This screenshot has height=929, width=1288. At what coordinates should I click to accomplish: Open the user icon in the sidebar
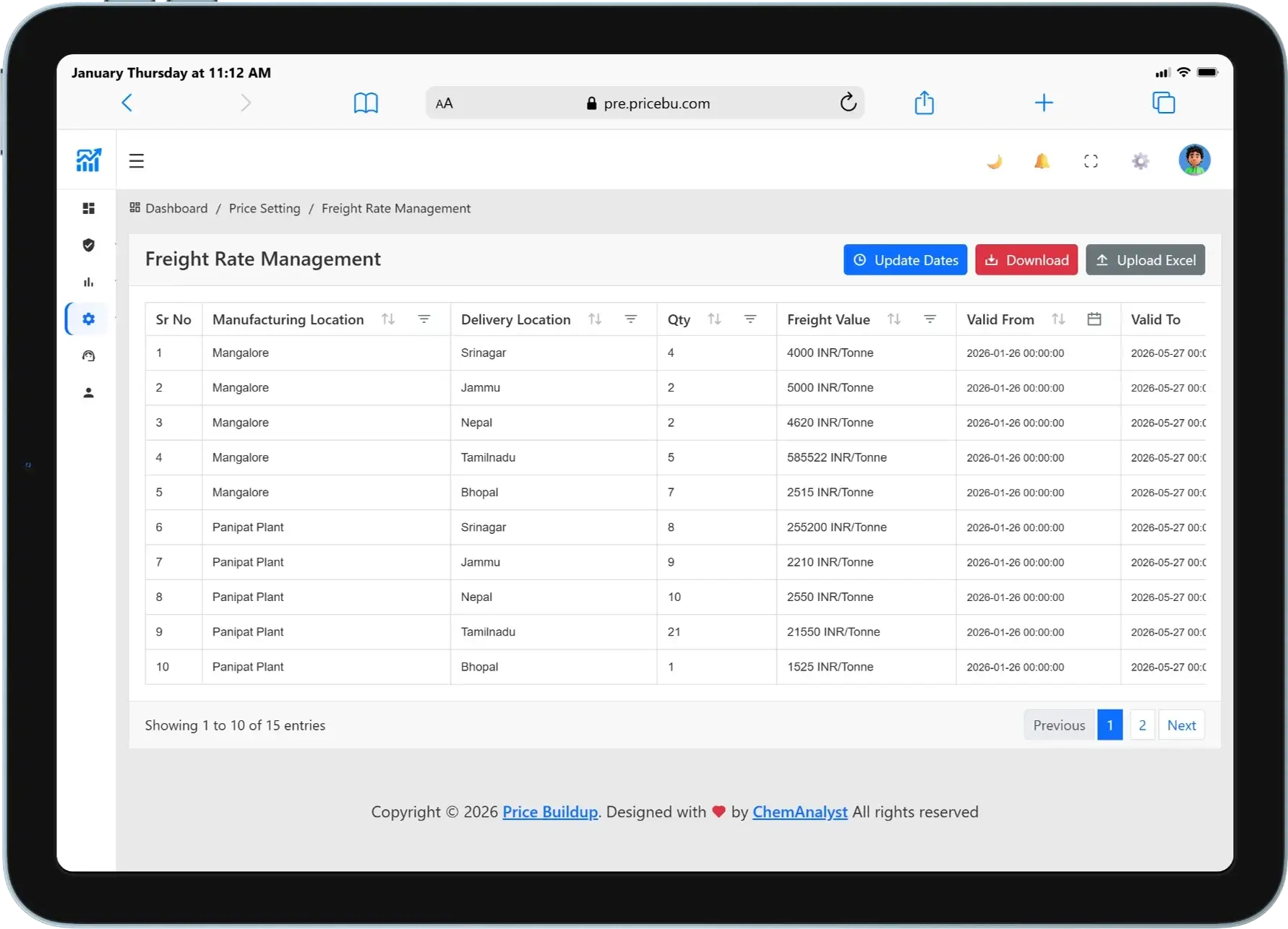tap(89, 393)
